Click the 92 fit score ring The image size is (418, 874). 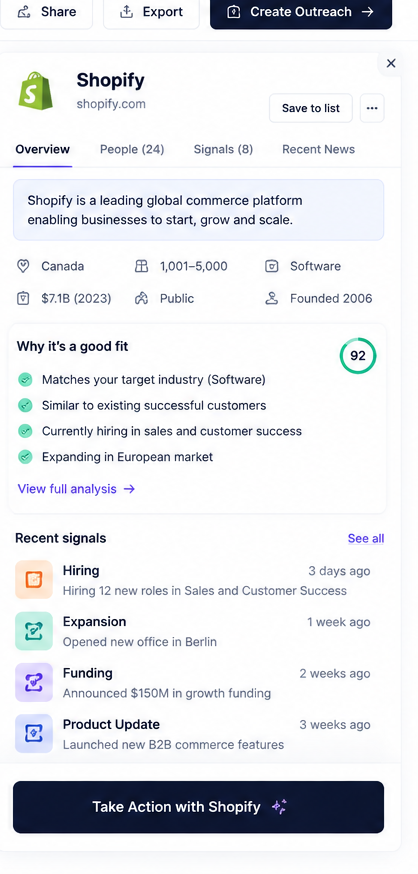(358, 355)
